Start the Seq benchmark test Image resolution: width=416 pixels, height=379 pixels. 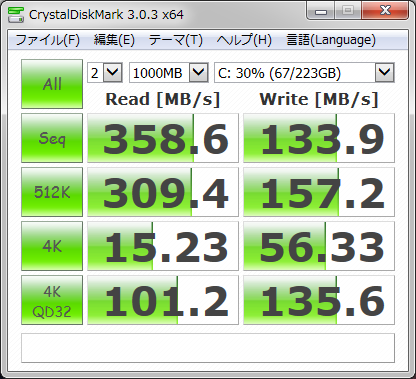[52, 138]
